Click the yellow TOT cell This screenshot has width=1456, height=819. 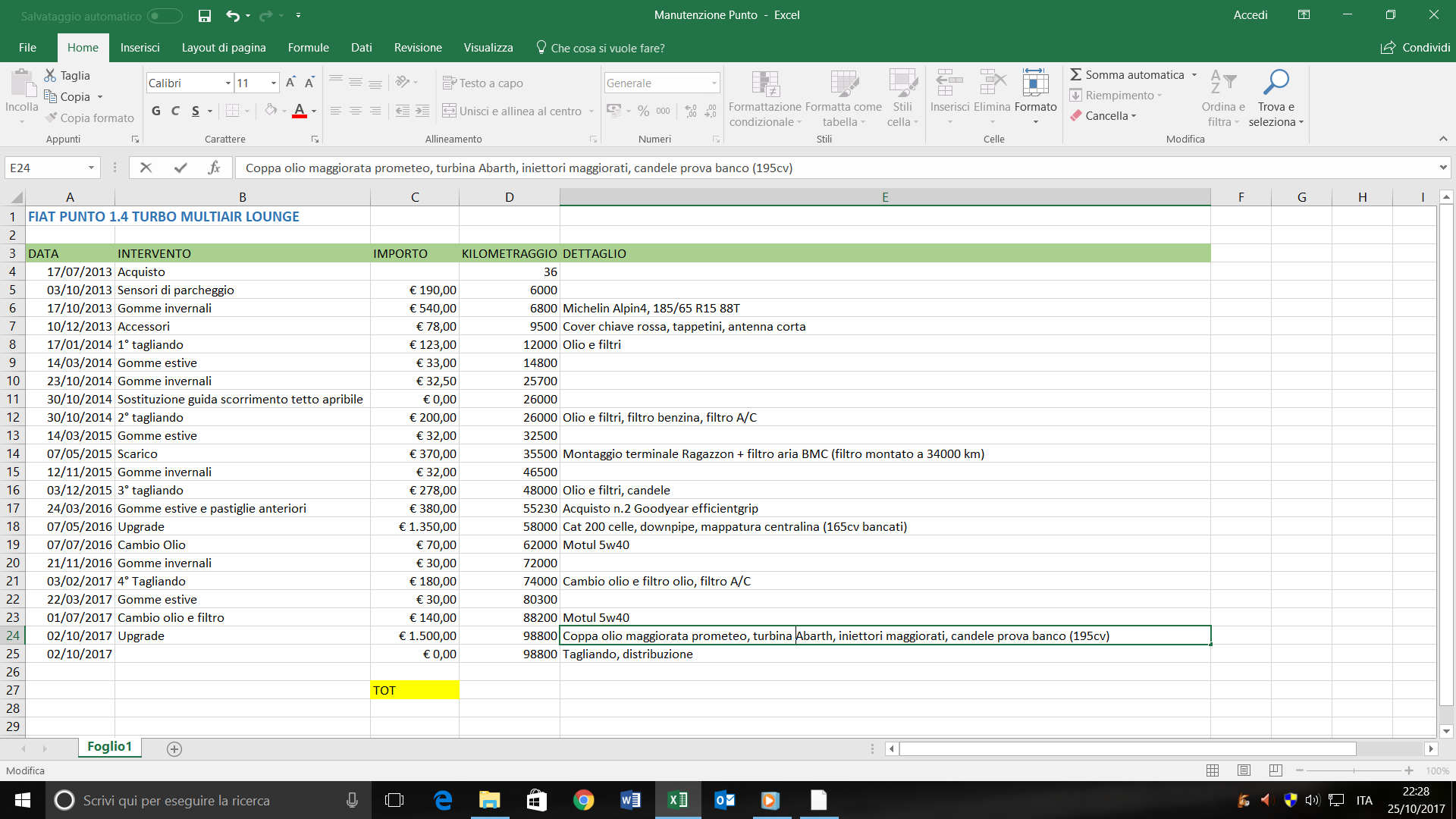[414, 690]
